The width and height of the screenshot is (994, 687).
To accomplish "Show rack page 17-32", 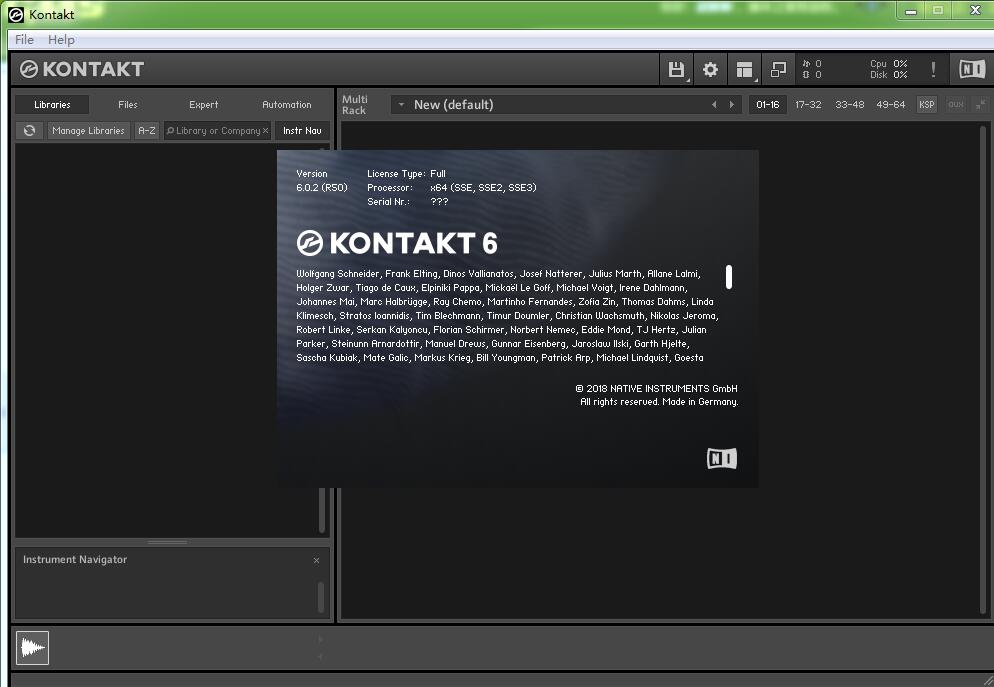I will pos(808,105).
